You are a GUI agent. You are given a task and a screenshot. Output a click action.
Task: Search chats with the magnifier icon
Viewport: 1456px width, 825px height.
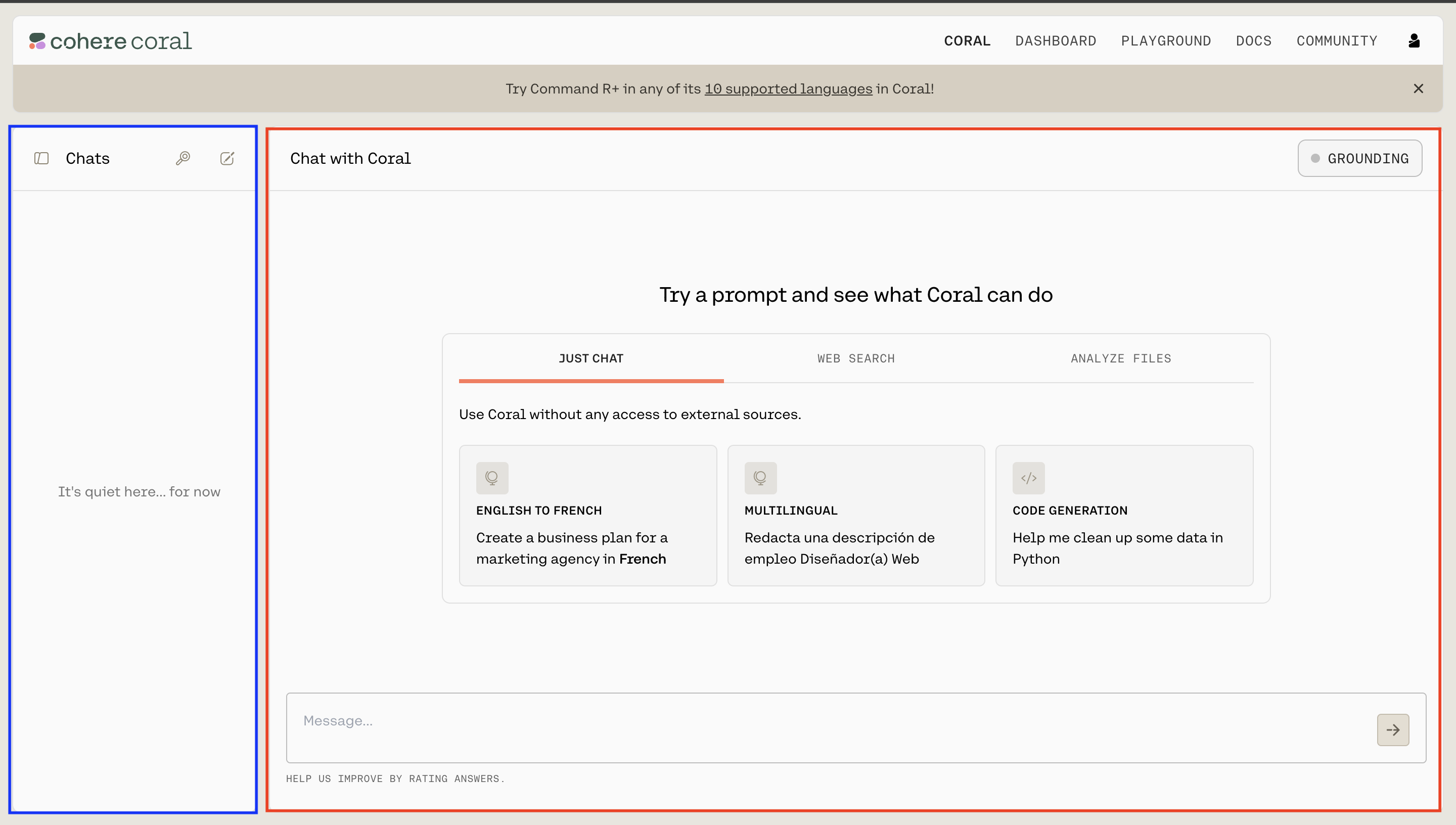pos(183,158)
